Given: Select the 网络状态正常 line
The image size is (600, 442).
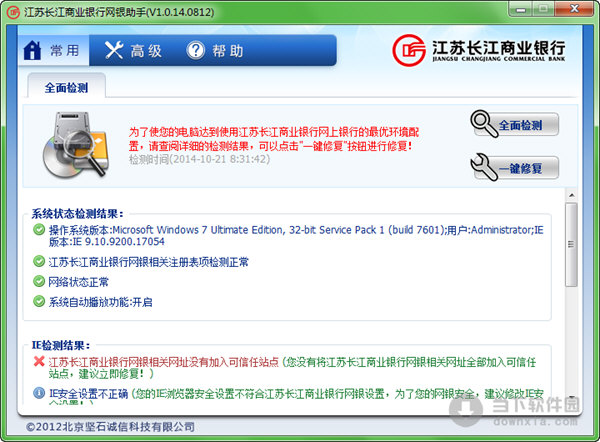Looking at the screenshot, I should (78, 282).
